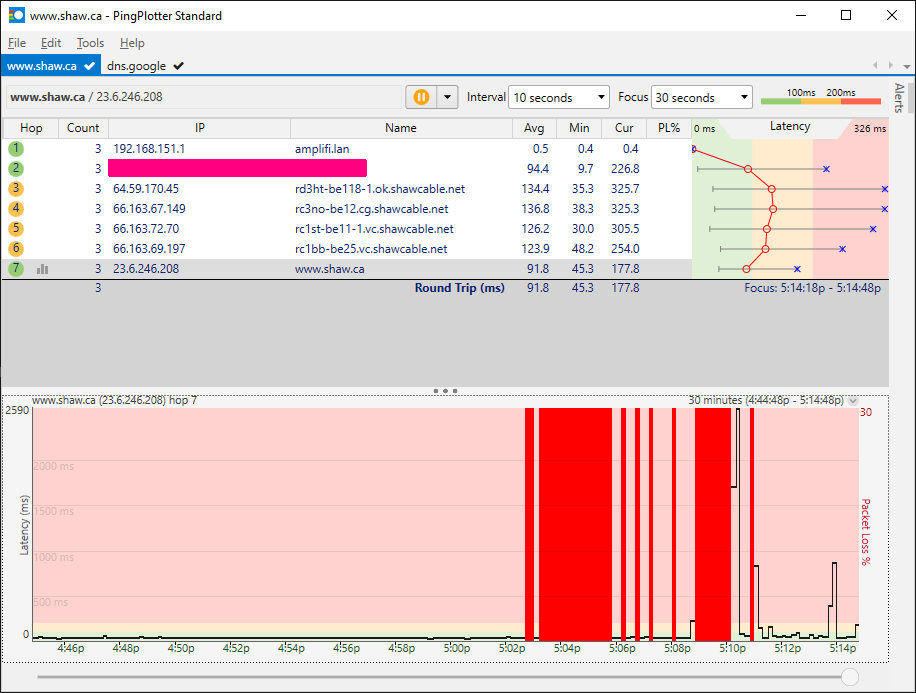Open the Edit menu

click(x=51, y=43)
